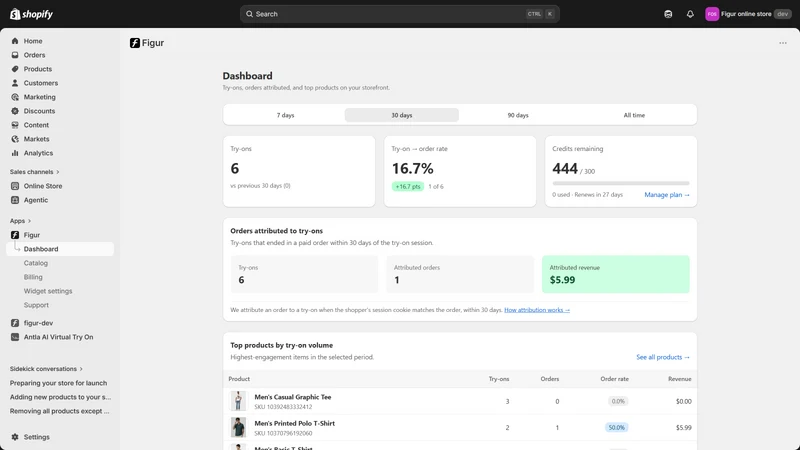Open Adding new products conversation

pyautogui.click(x=60, y=397)
